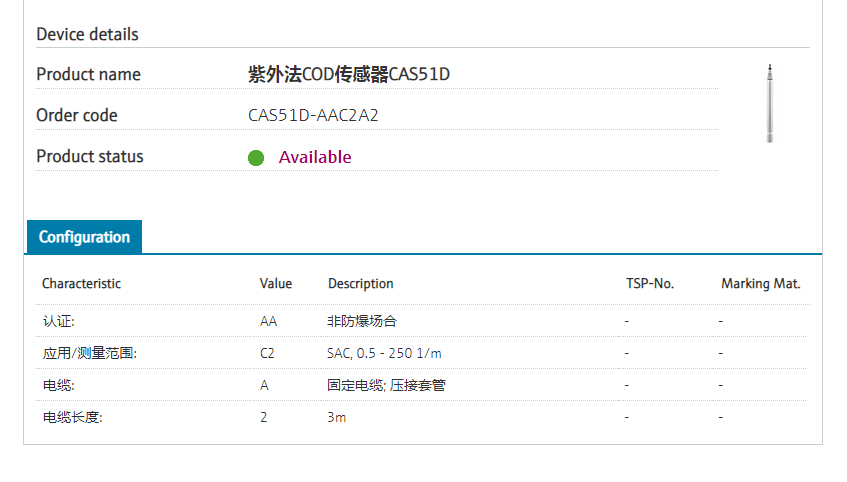Select the 应用/测量范围 characteristic row
The width and height of the screenshot is (847, 482).
pos(89,353)
